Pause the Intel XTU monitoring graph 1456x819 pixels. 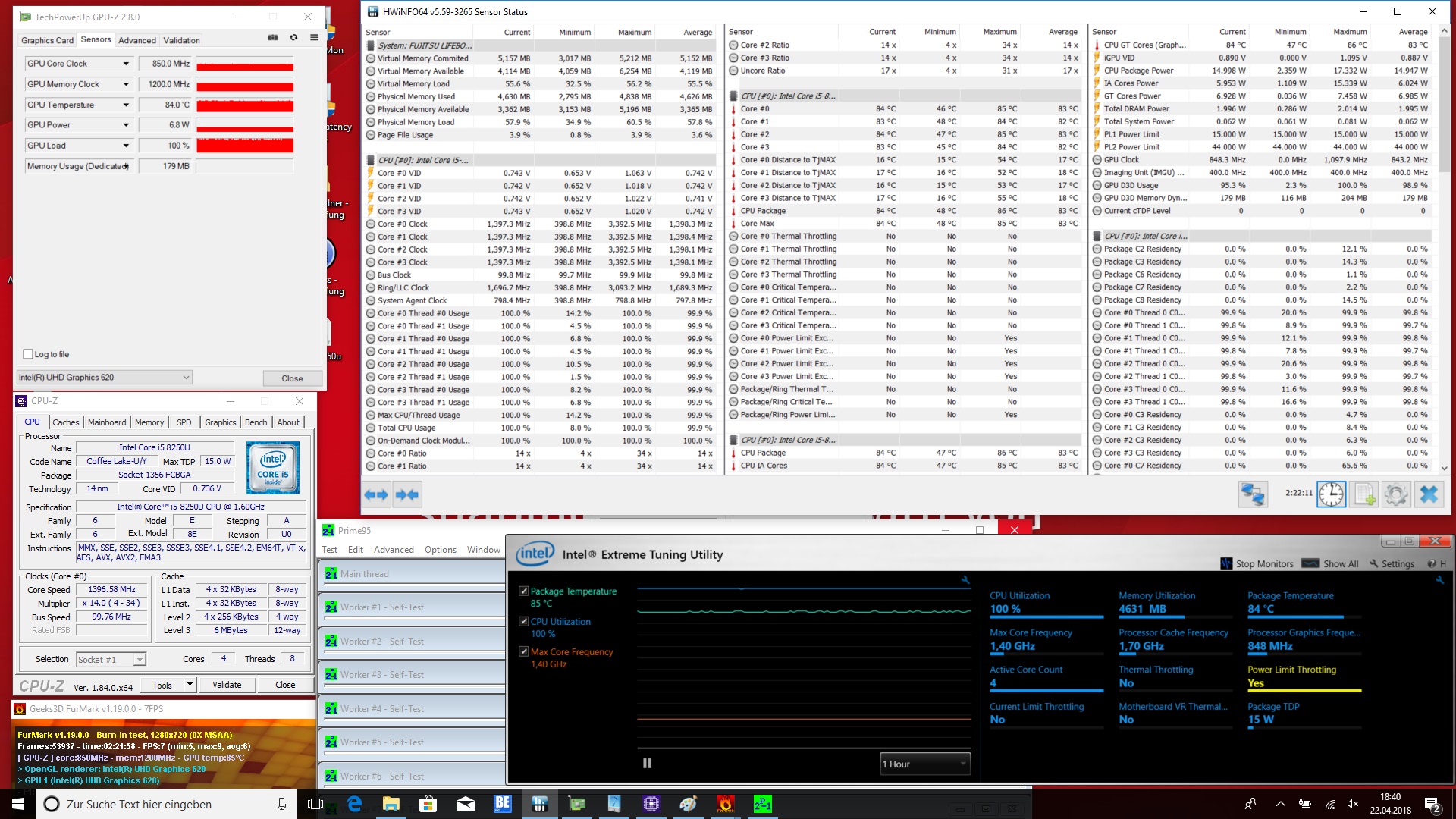(x=647, y=764)
